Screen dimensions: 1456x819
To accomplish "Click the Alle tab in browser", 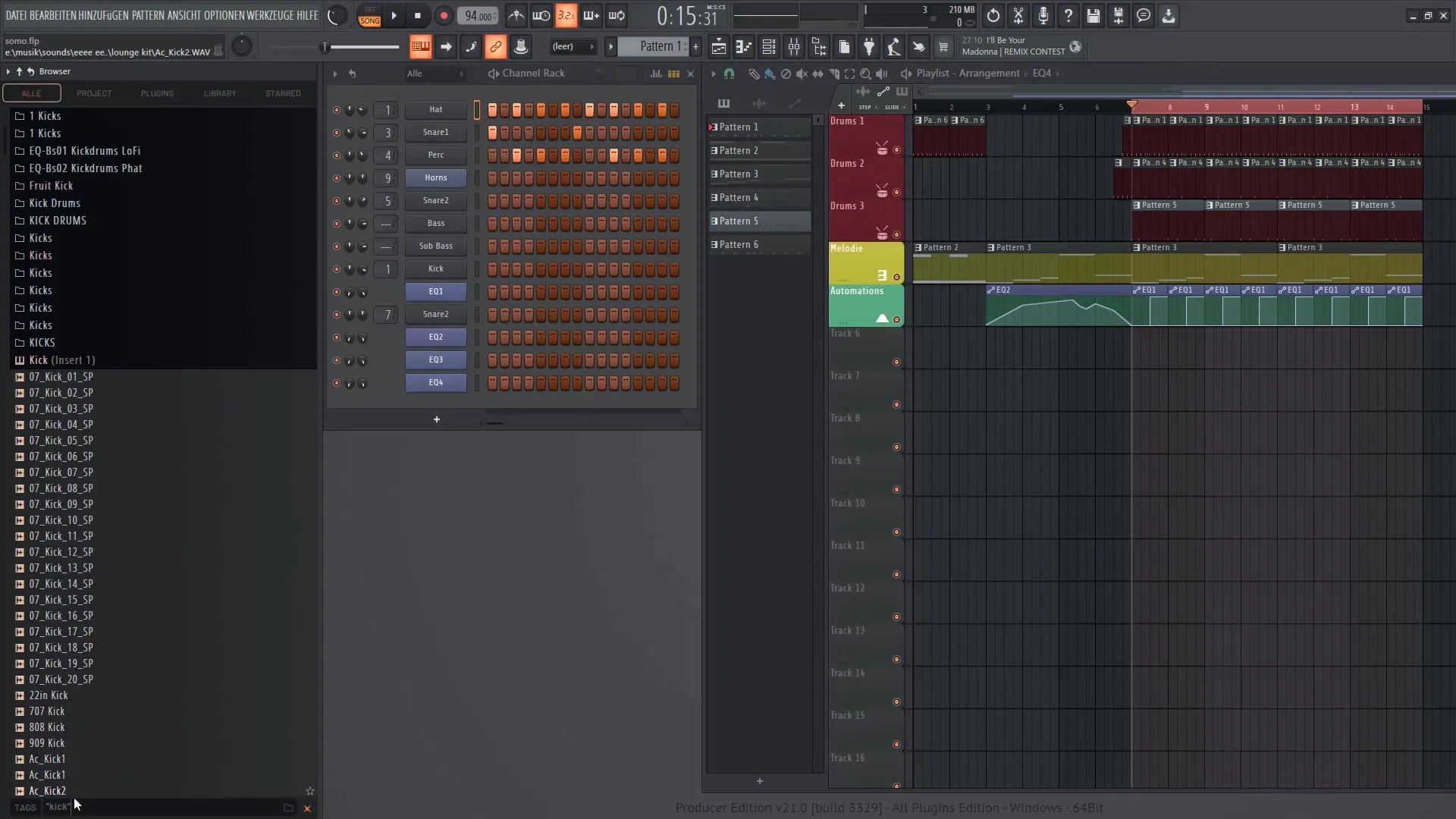I will click(x=32, y=93).
